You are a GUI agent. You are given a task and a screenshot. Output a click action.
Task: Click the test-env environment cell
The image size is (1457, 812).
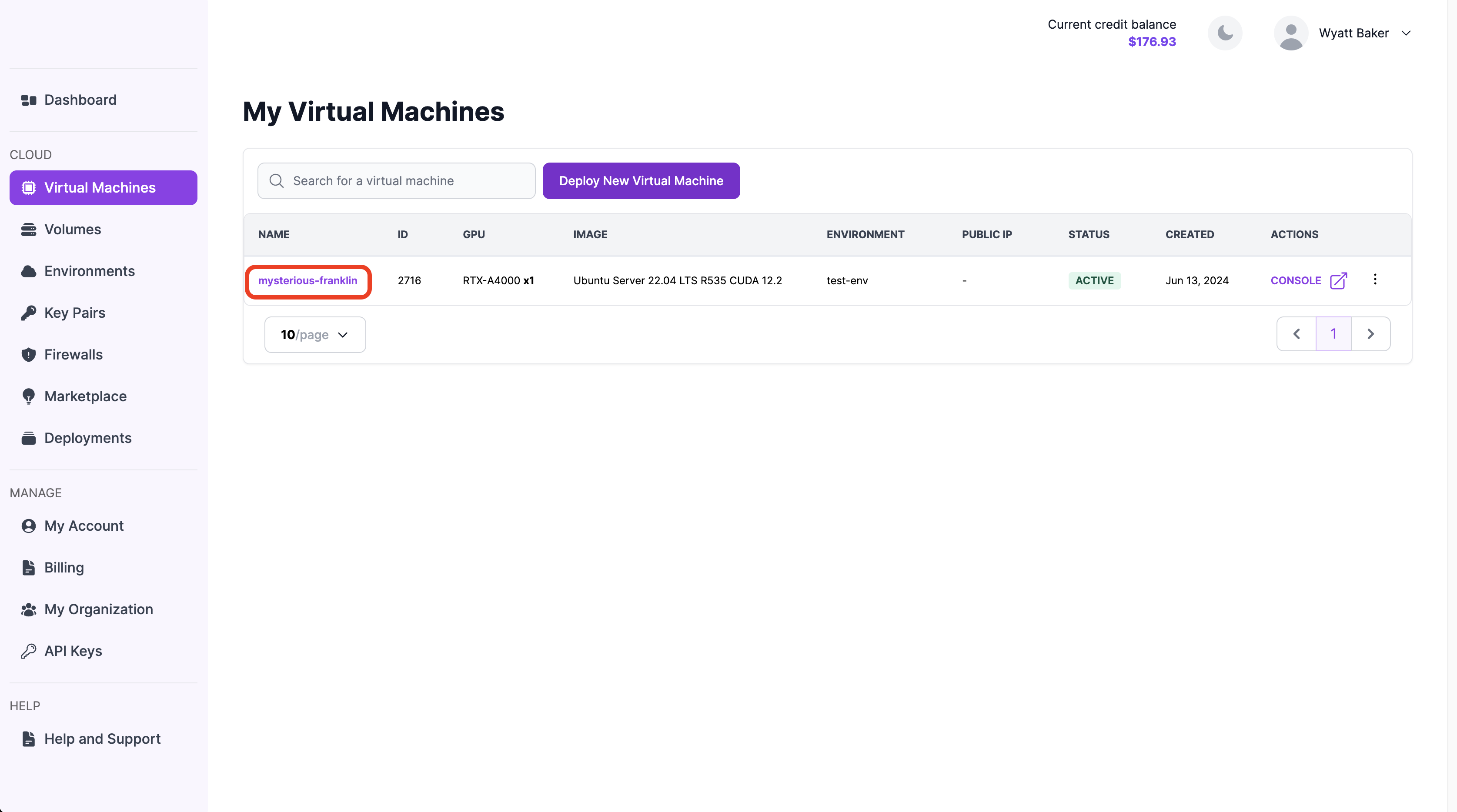(847, 281)
